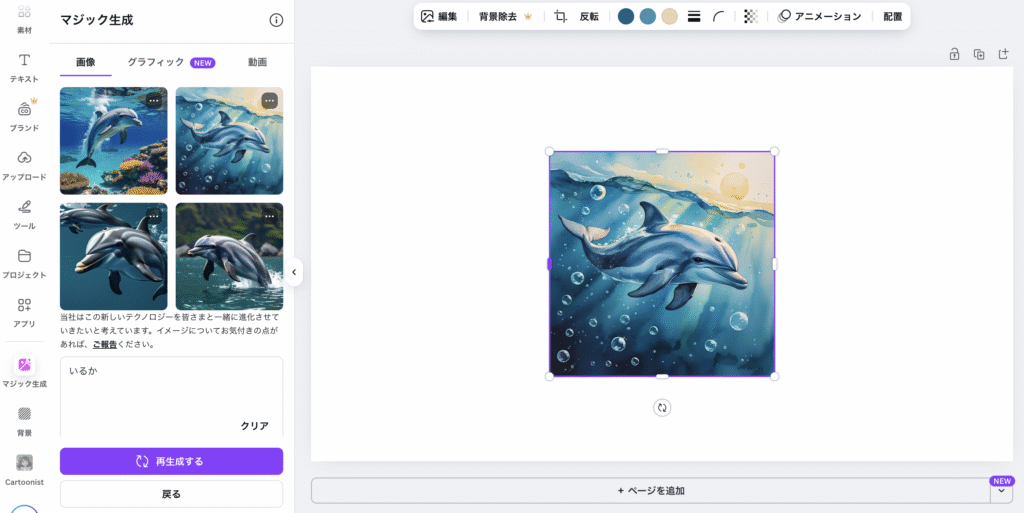1024x513 pixels.
Task: Open the corner rounding tool
Action: point(718,16)
